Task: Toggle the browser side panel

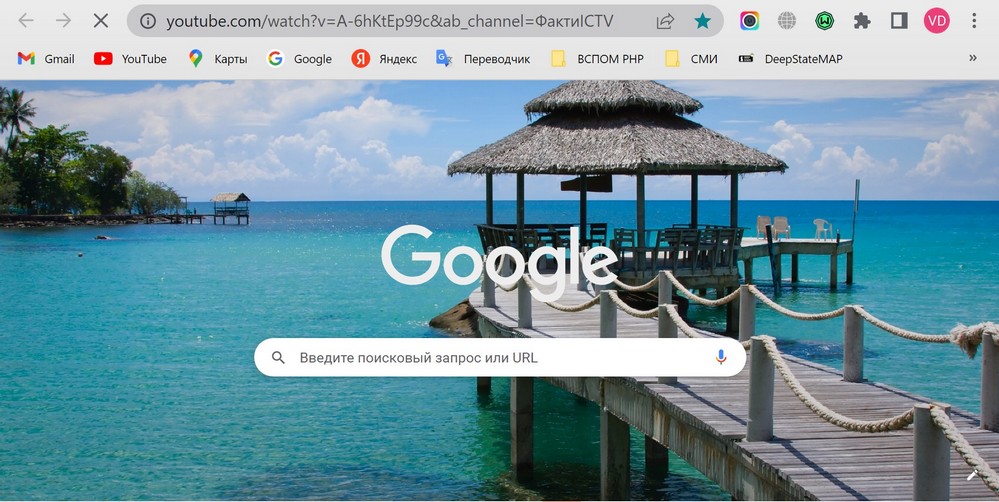Action: pyautogui.click(x=899, y=21)
